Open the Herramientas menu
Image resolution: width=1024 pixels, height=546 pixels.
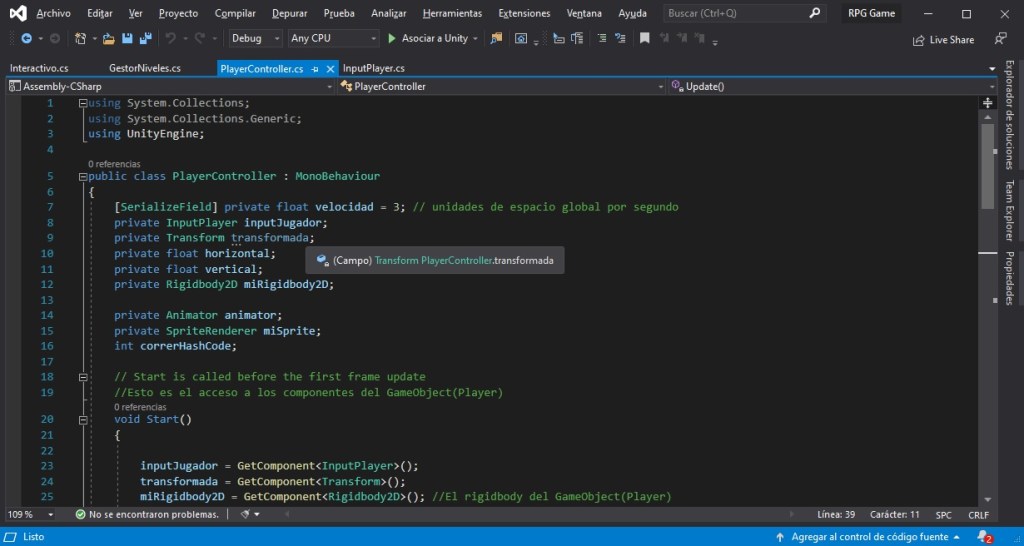pos(452,13)
